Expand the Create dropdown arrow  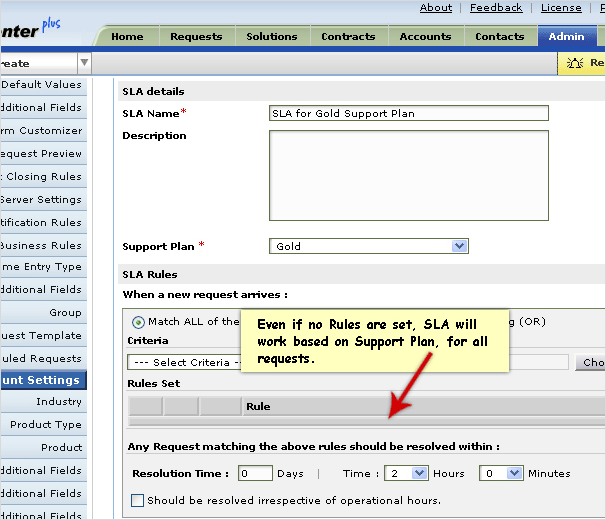(x=84, y=63)
